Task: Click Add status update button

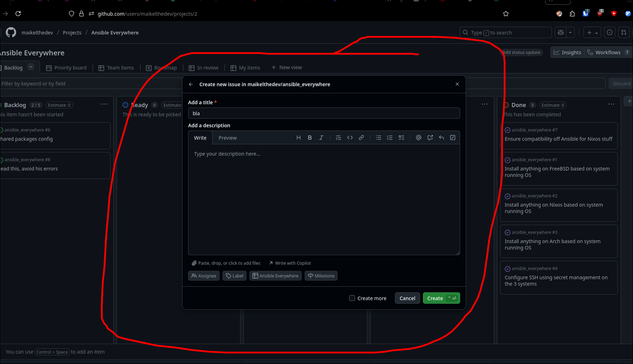Action: pos(521,52)
